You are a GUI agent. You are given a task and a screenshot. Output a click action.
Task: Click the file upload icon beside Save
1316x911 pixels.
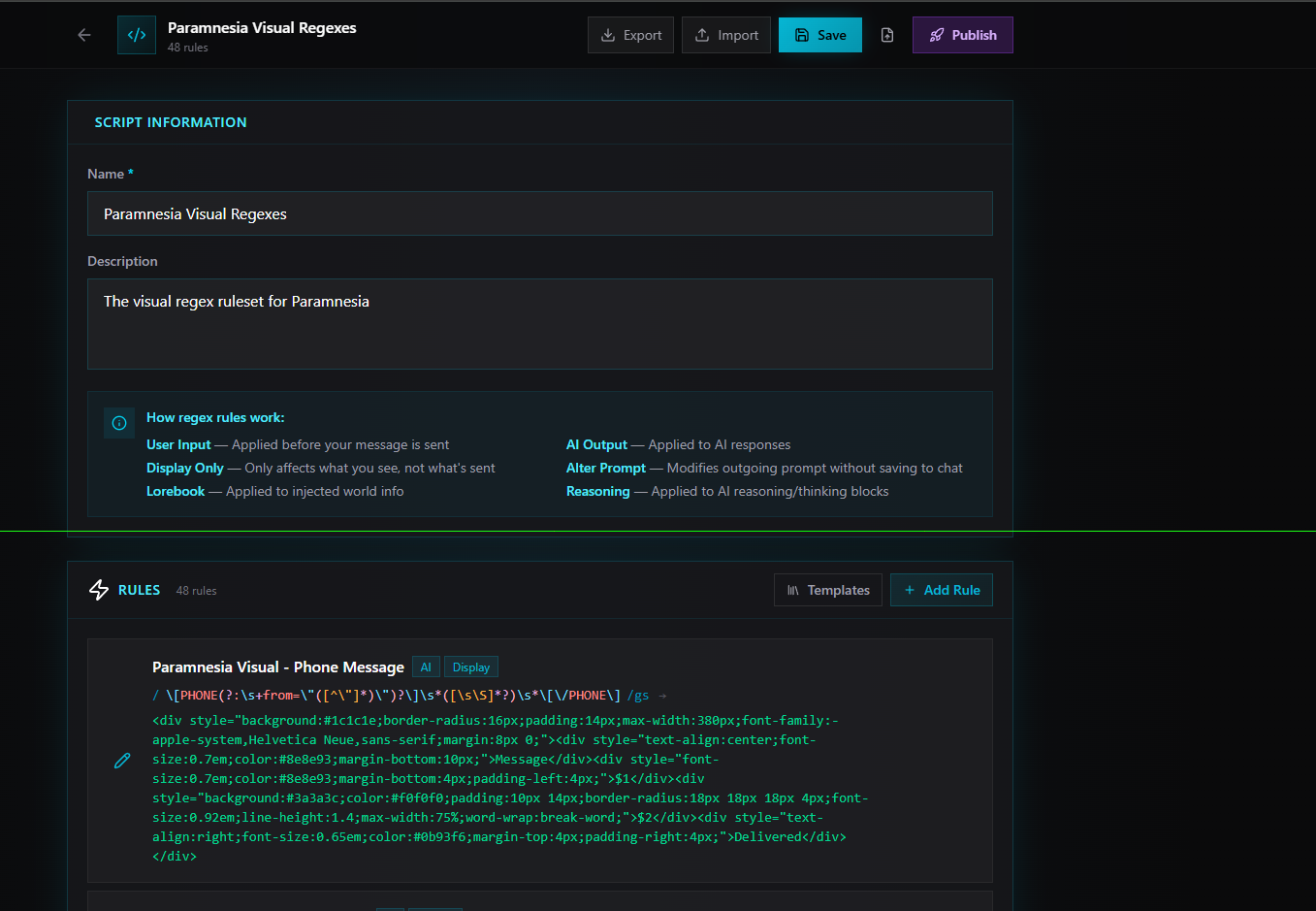[x=887, y=35]
